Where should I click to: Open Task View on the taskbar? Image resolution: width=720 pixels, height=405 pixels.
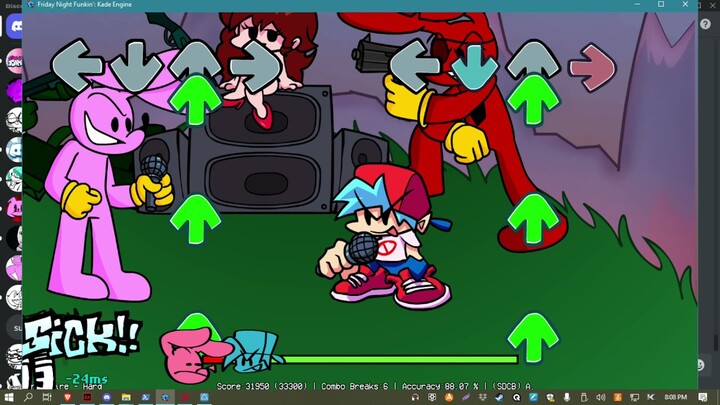click(x=47, y=397)
